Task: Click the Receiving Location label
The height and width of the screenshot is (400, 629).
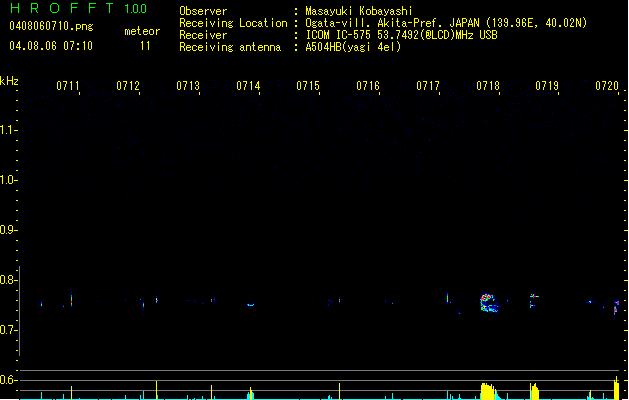Action: pyautogui.click(x=233, y=23)
